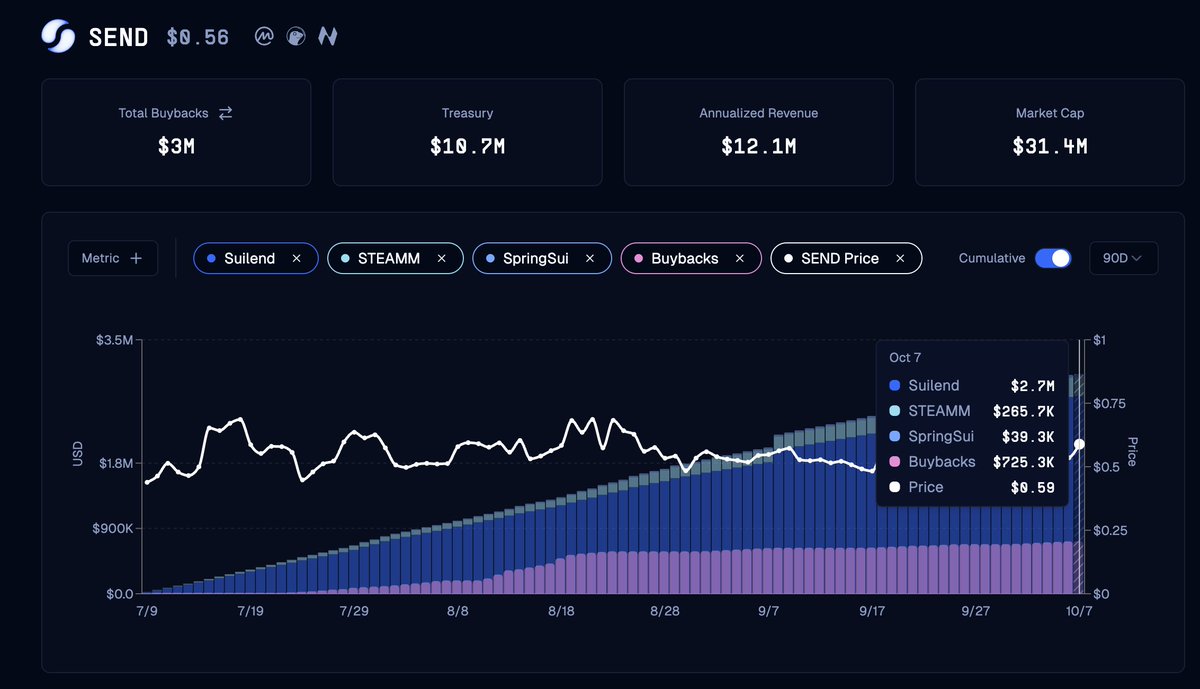The width and height of the screenshot is (1200, 689).
Task: Click the $2.7M Suilend tooltip value
Action: pos(1033,385)
